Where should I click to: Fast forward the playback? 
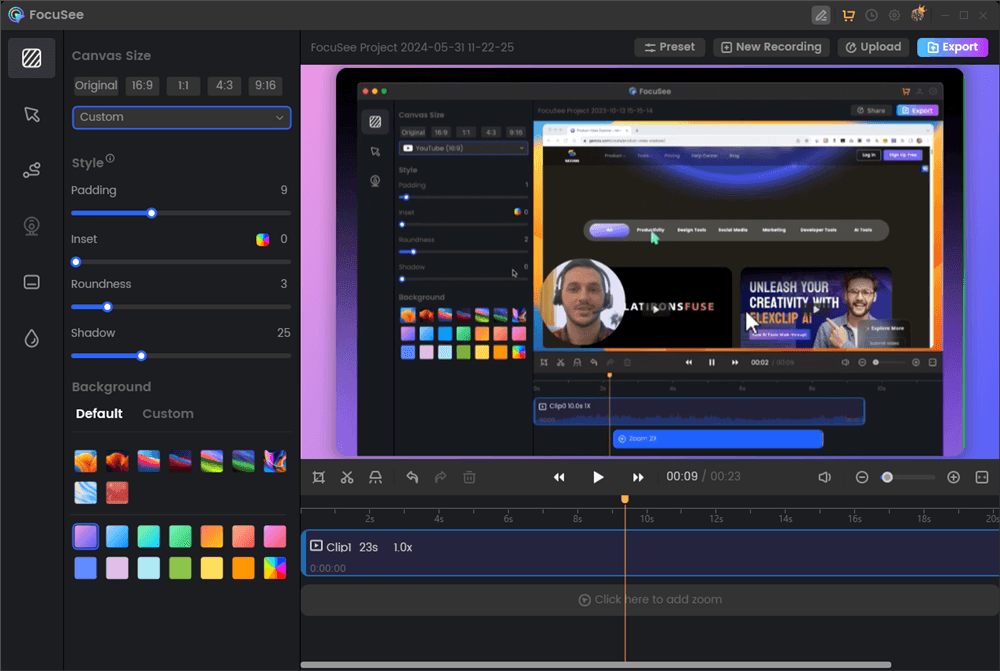tap(638, 477)
